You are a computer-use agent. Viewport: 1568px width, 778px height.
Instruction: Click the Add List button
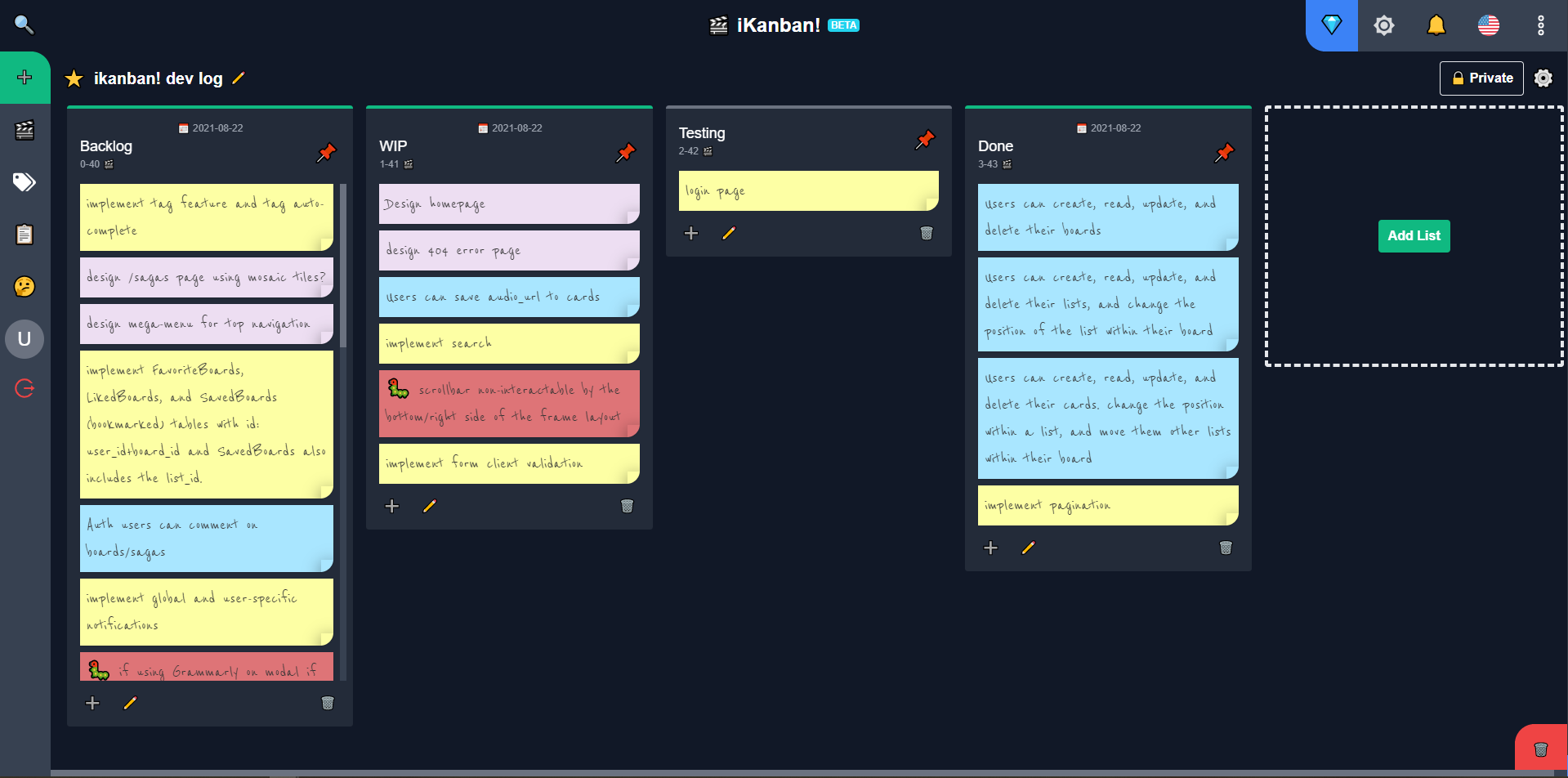(x=1414, y=235)
